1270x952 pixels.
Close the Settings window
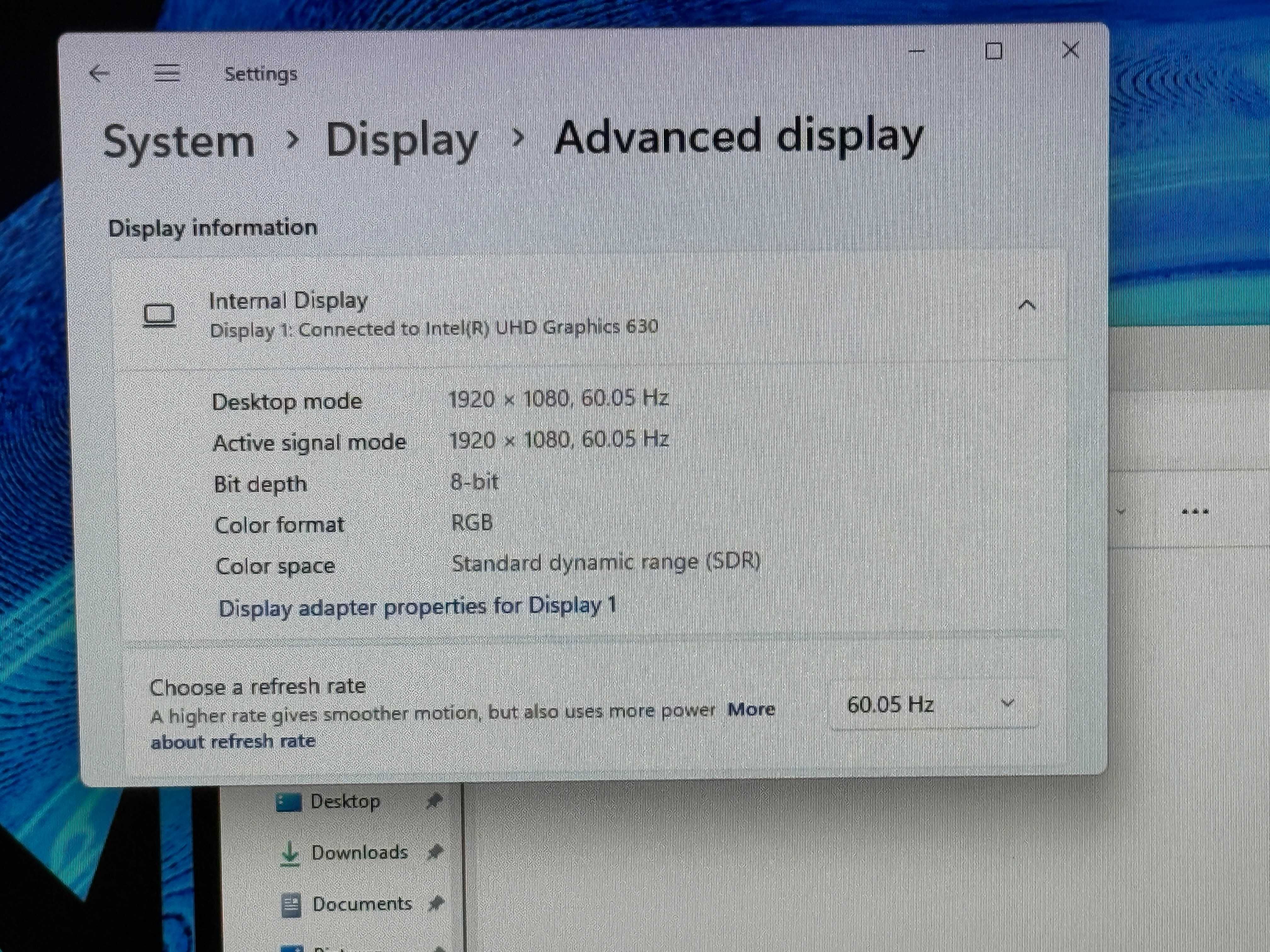tap(1071, 50)
